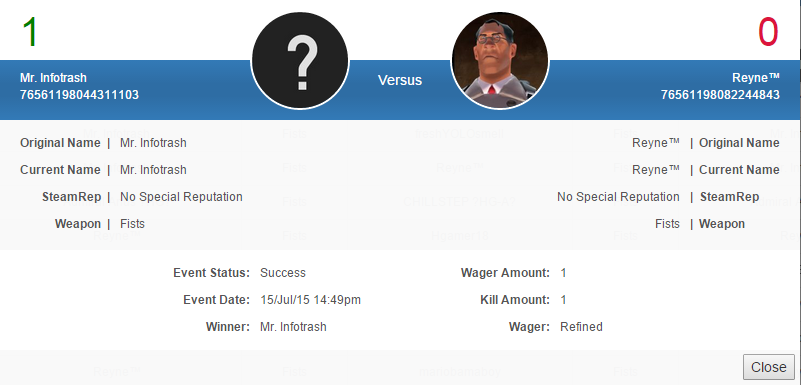Click left Original Name value Mr. Infotrash
The width and height of the screenshot is (801, 385).
[153, 143]
